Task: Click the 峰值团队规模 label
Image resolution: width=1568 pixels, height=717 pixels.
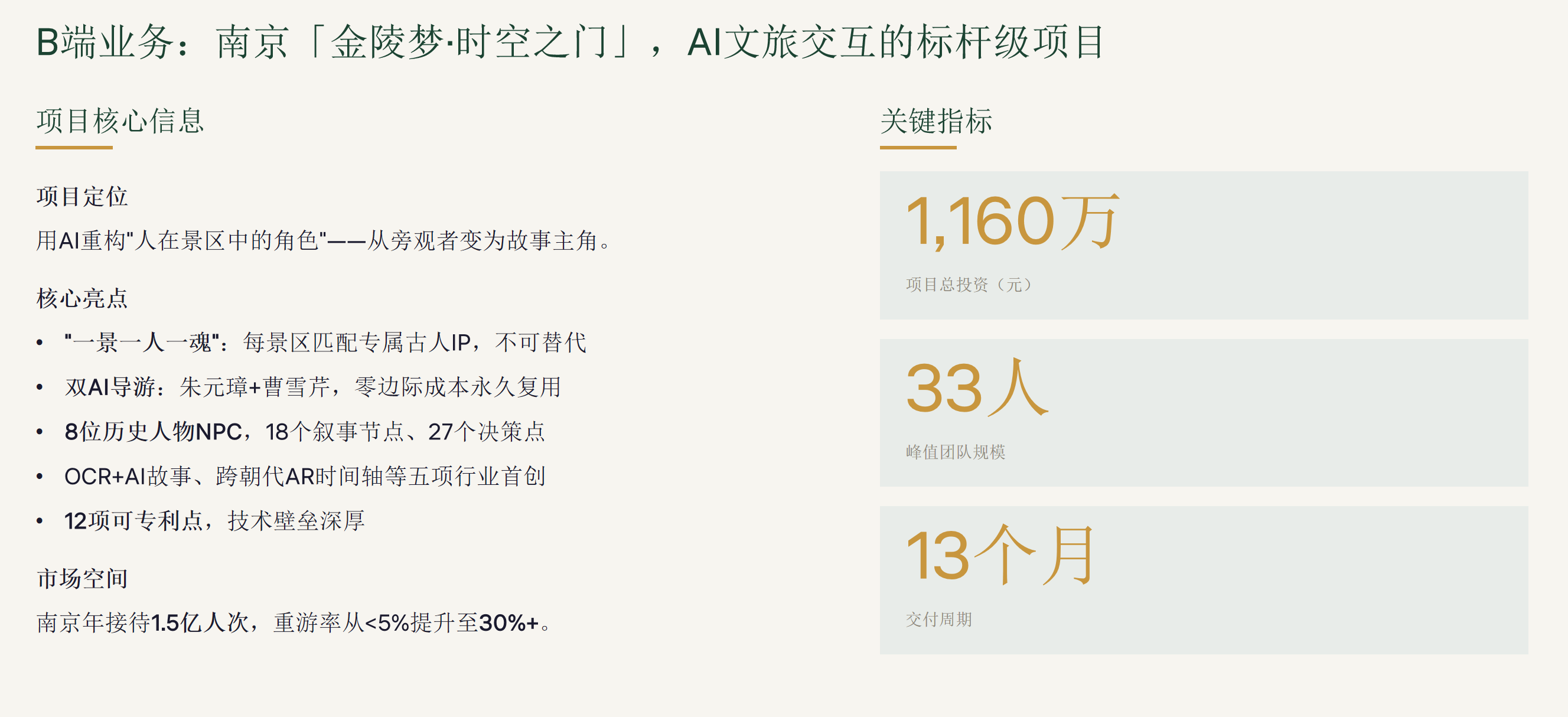Action: tap(955, 452)
